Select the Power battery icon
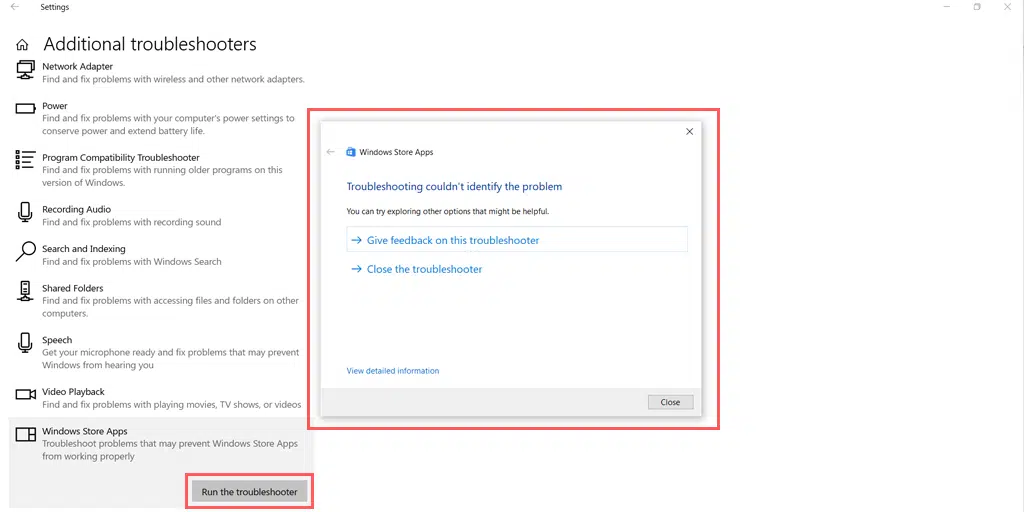 [25, 108]
